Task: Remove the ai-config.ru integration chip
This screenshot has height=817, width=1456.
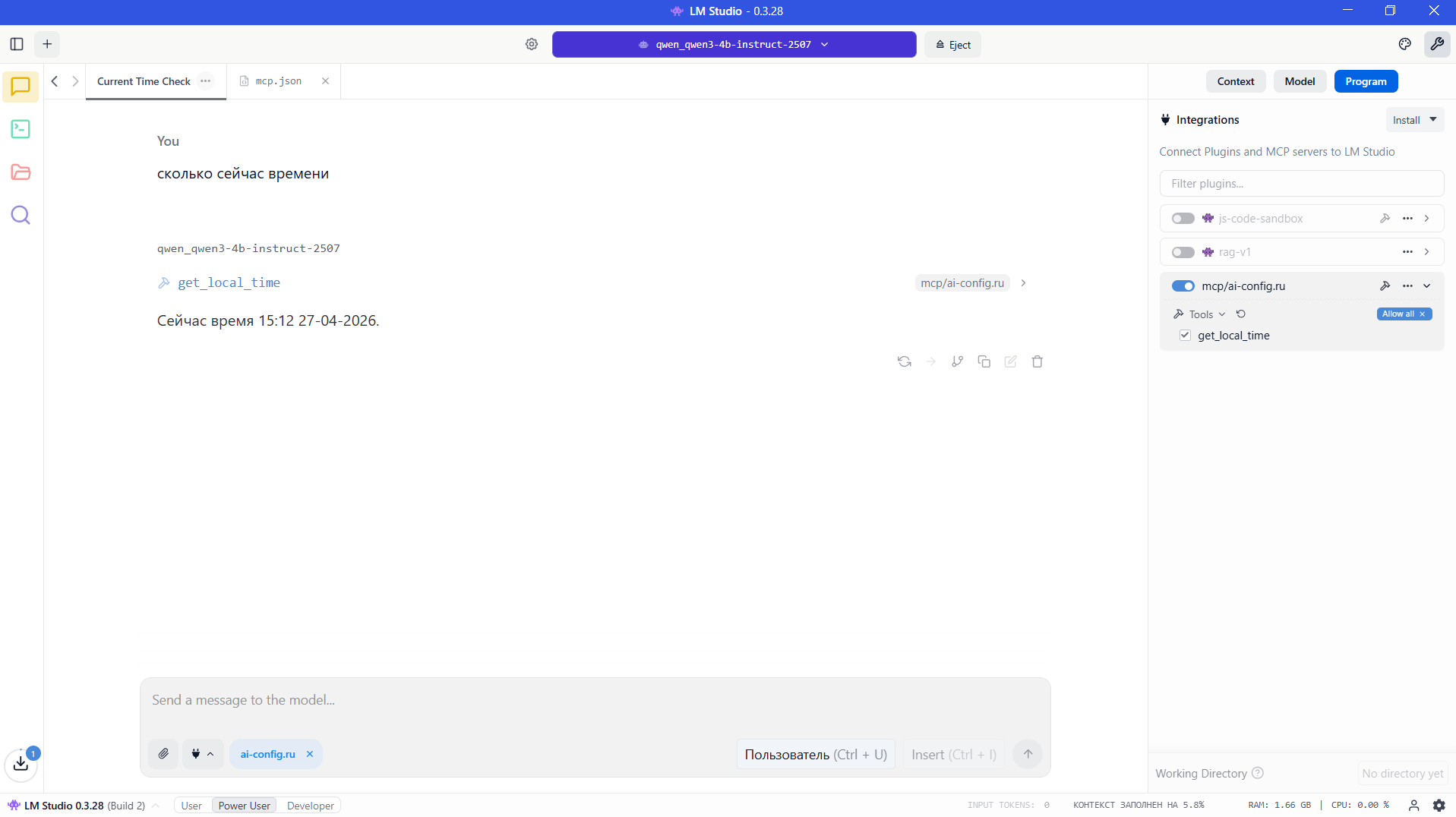Action: [x=310, y=754]
